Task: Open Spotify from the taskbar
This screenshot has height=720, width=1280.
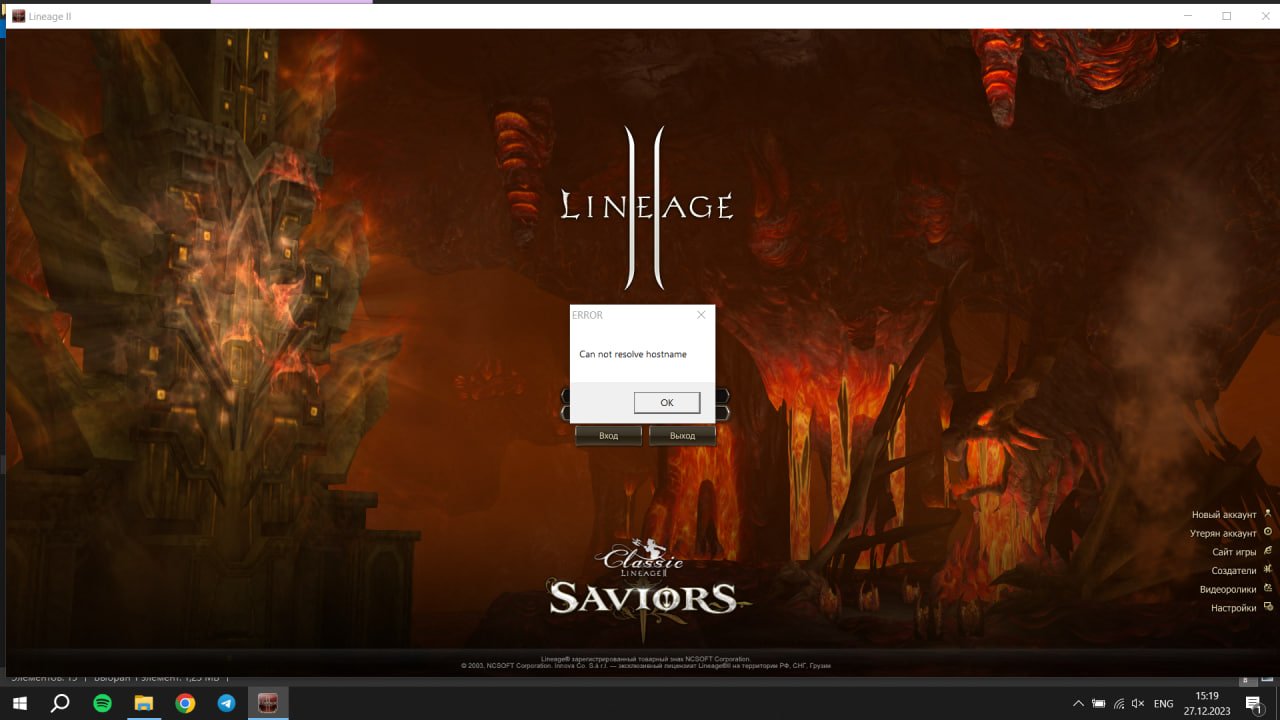Action: point(102,703)
